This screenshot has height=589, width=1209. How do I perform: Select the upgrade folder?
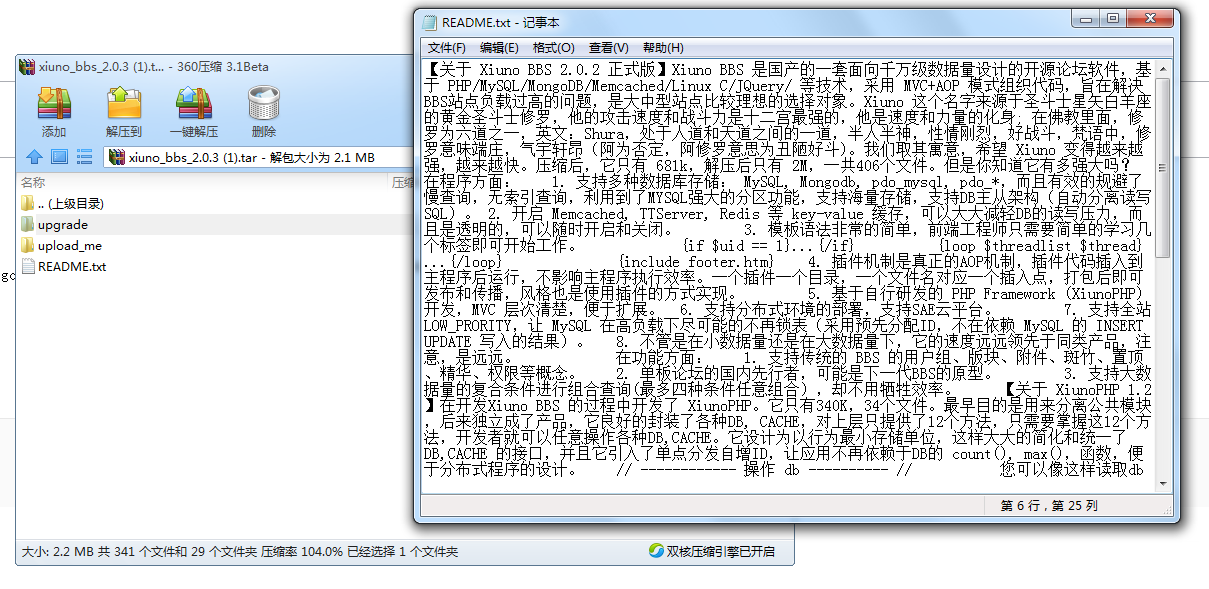63,225
